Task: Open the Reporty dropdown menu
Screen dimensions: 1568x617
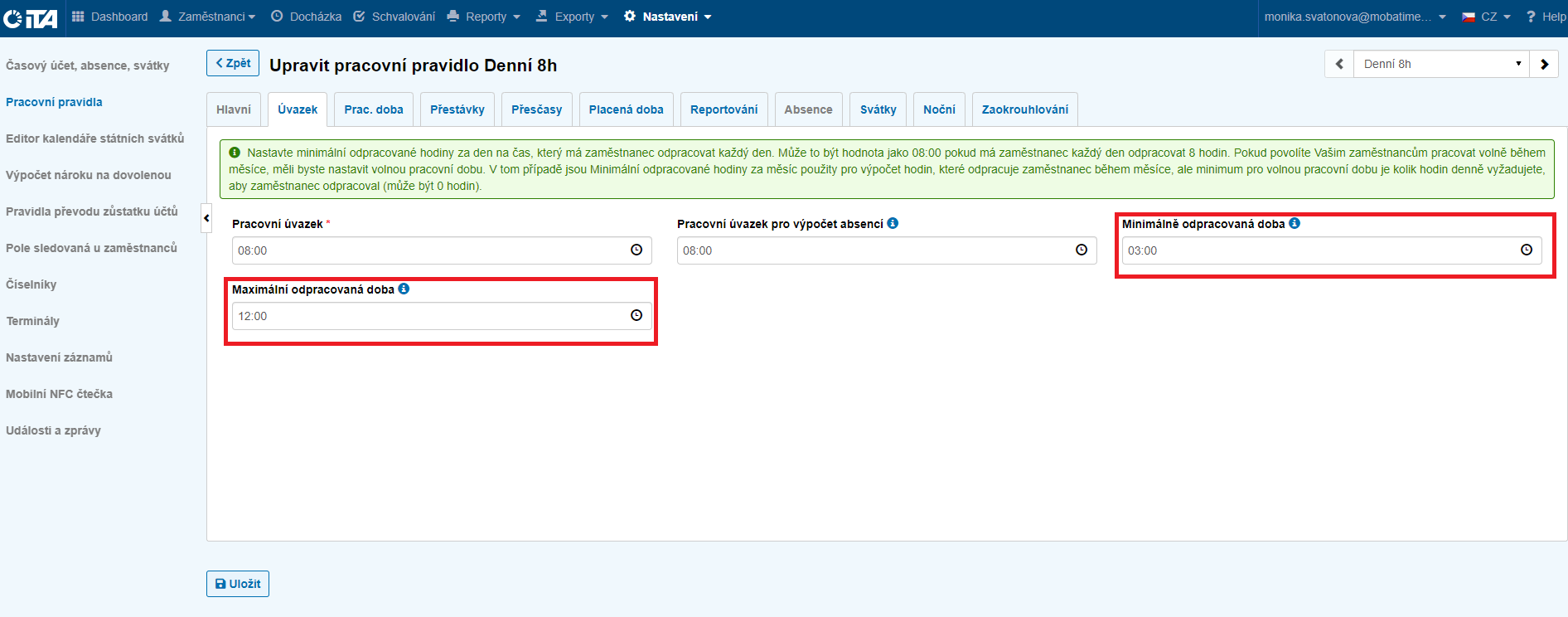Action: pyautogui.click(x=484, y=17)
